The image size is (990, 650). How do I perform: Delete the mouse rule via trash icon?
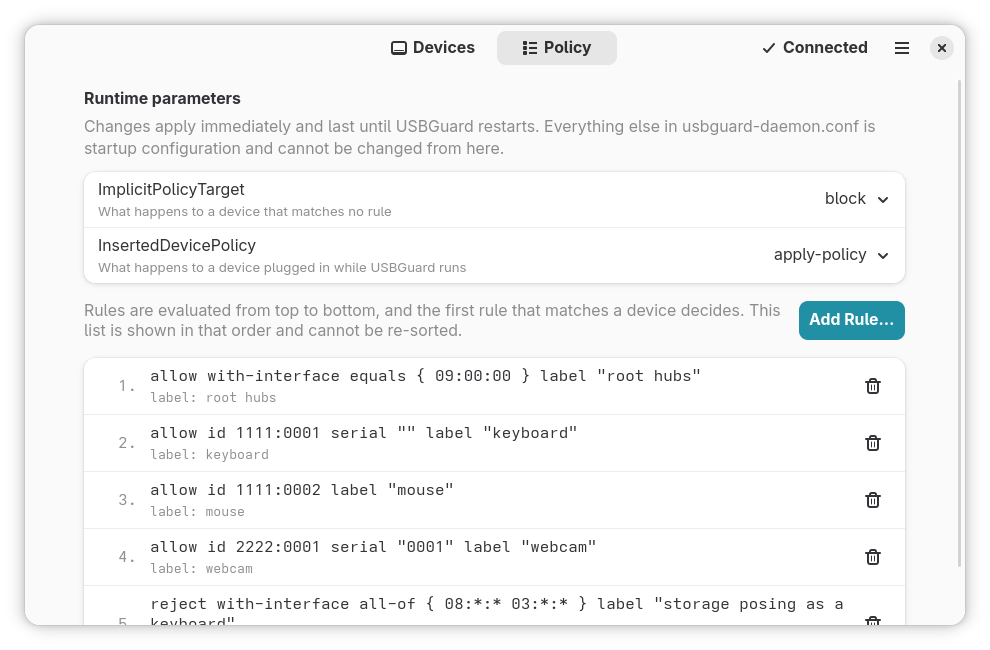click(x=873, y=500)
